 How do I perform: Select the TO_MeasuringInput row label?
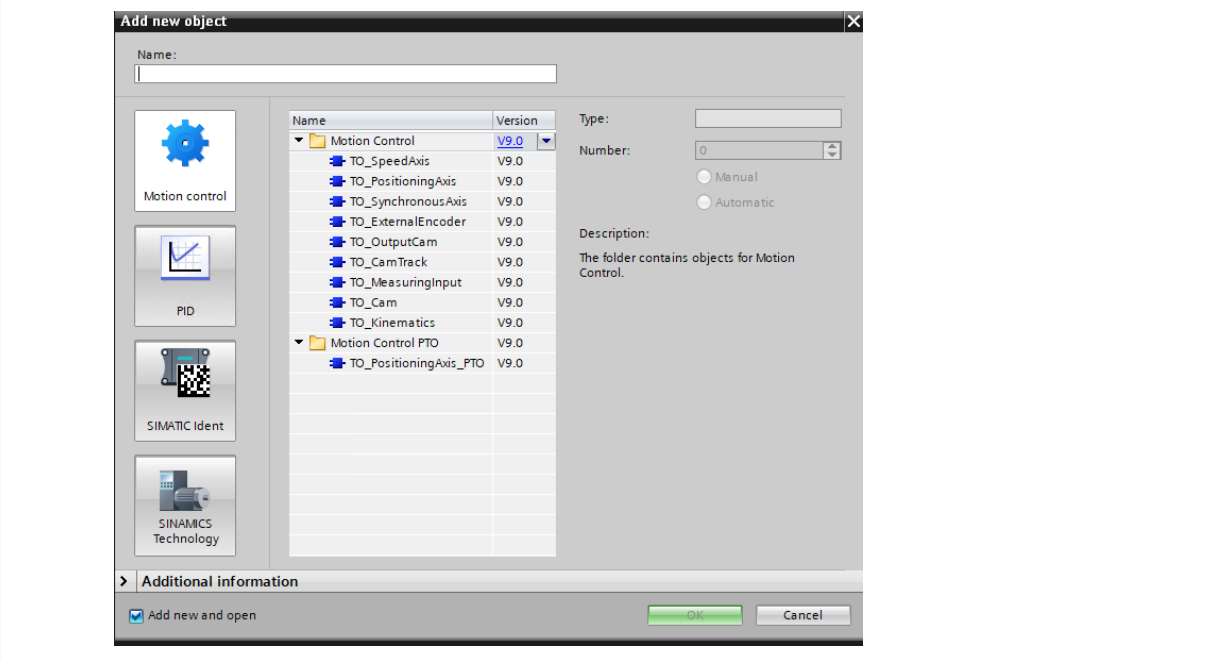click(x=406, y=282)
